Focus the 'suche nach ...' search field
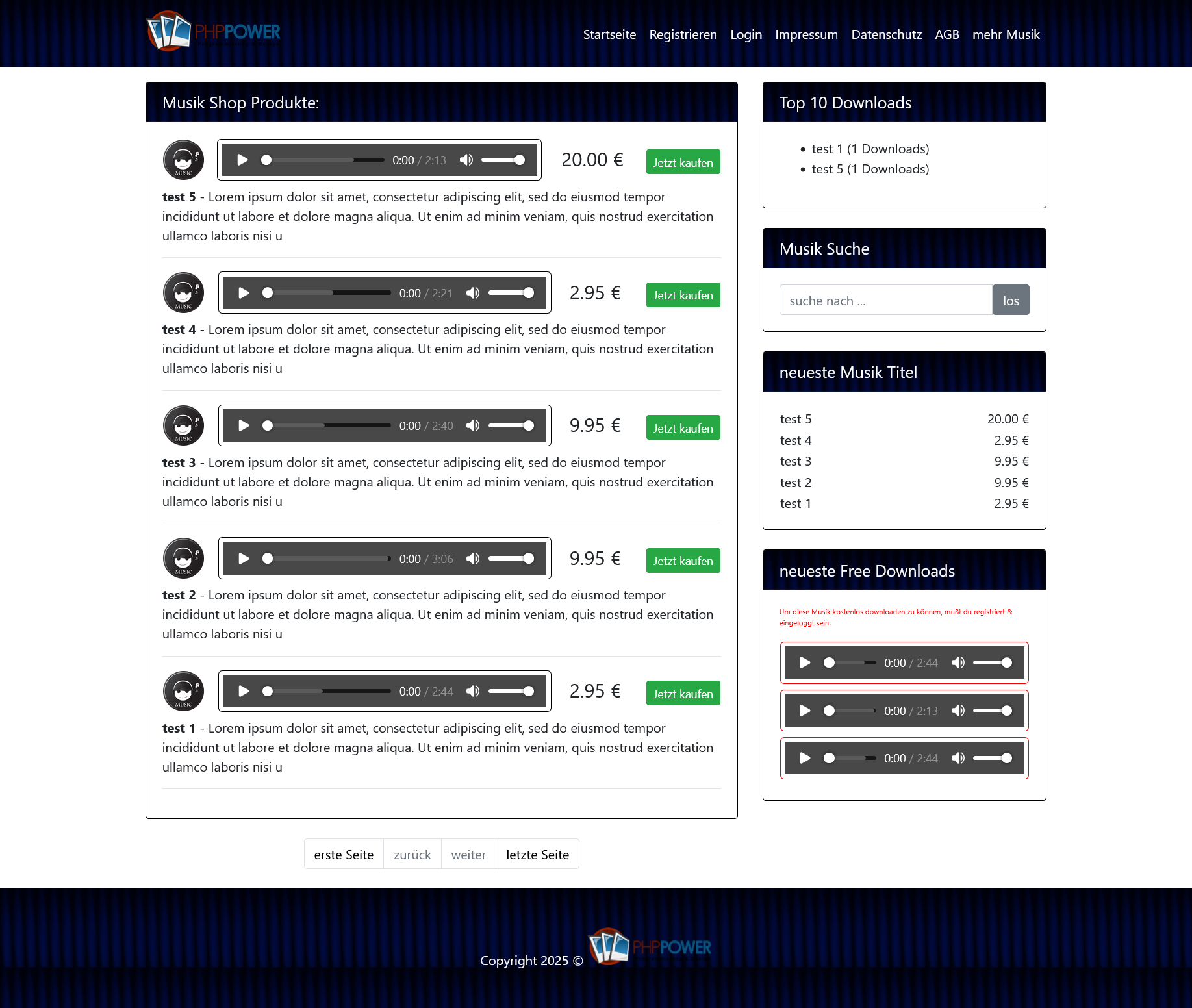The image size is (1192, 1008). coord(885,300)
